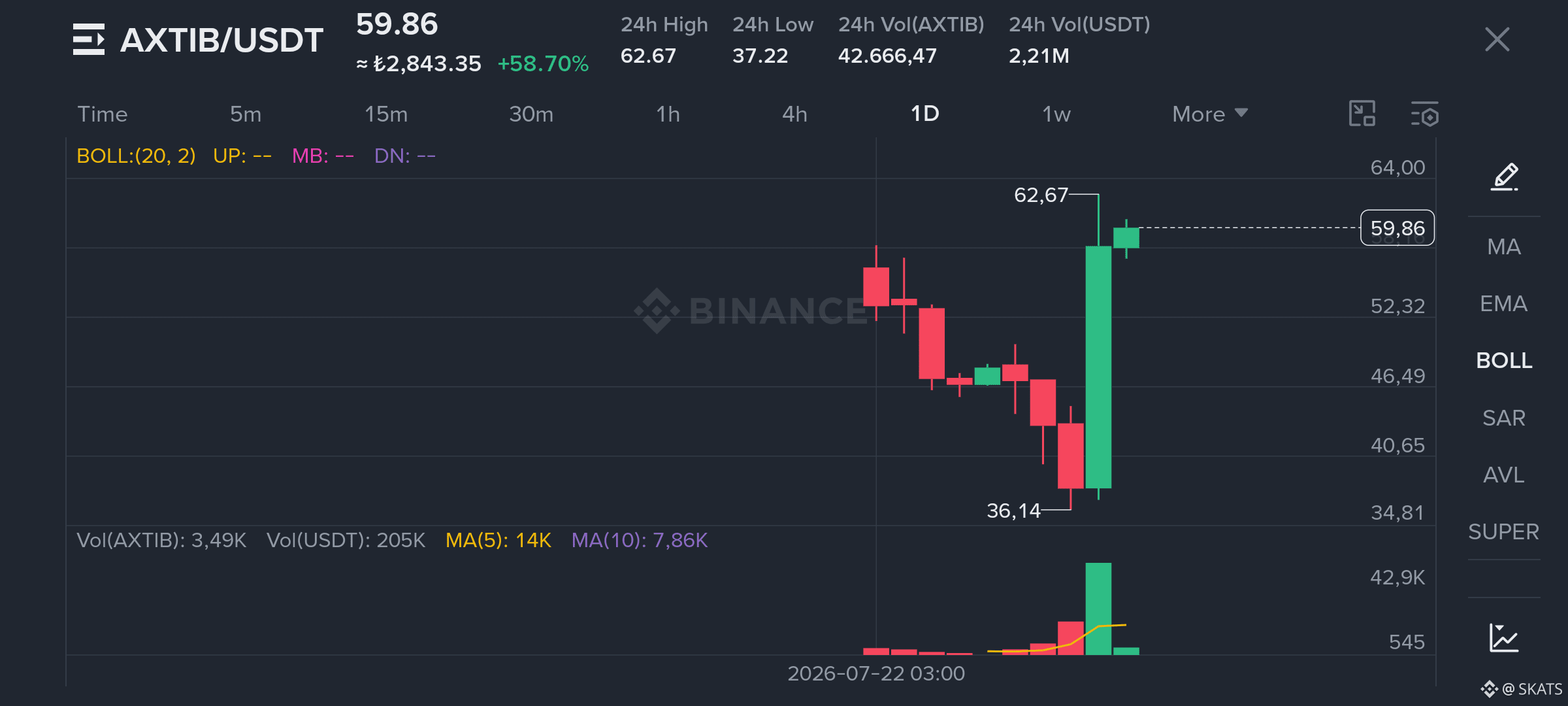Expand the More intervals dropdown
The height and width of the screenshot is (706, 1568).
pyautogui.click(x=1210, y=114)
